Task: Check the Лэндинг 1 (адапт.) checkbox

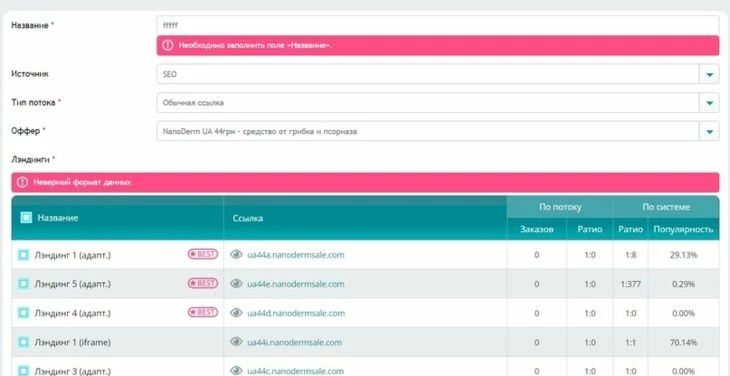Action: [x=23, y=255]
